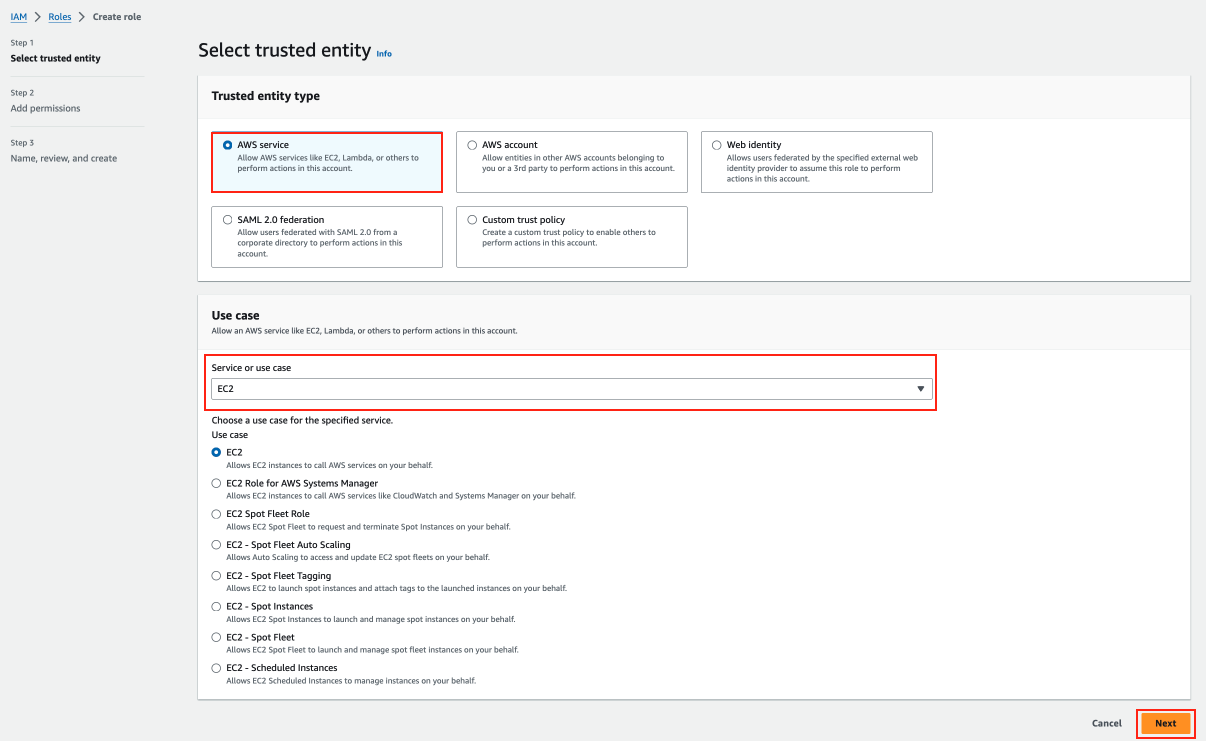The height and width of the screenshot is (741, 1206).
Task: Select the AWS service trusted entity radio
Action: [228, 145]
